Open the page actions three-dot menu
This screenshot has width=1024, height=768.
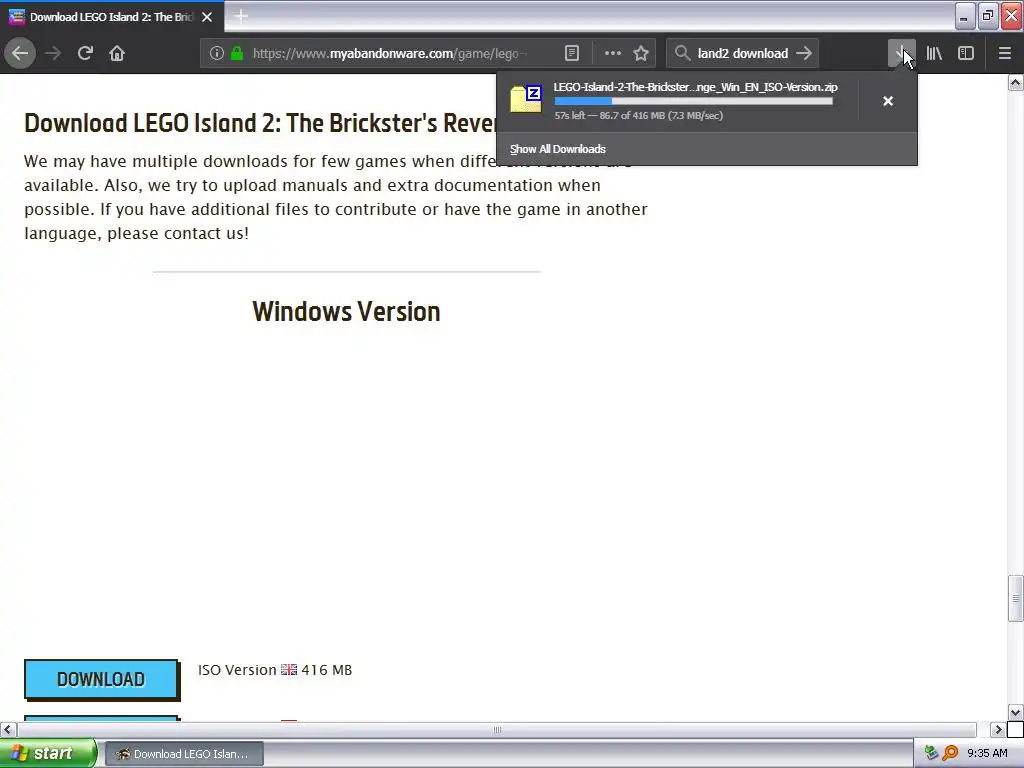coord(613,53)
